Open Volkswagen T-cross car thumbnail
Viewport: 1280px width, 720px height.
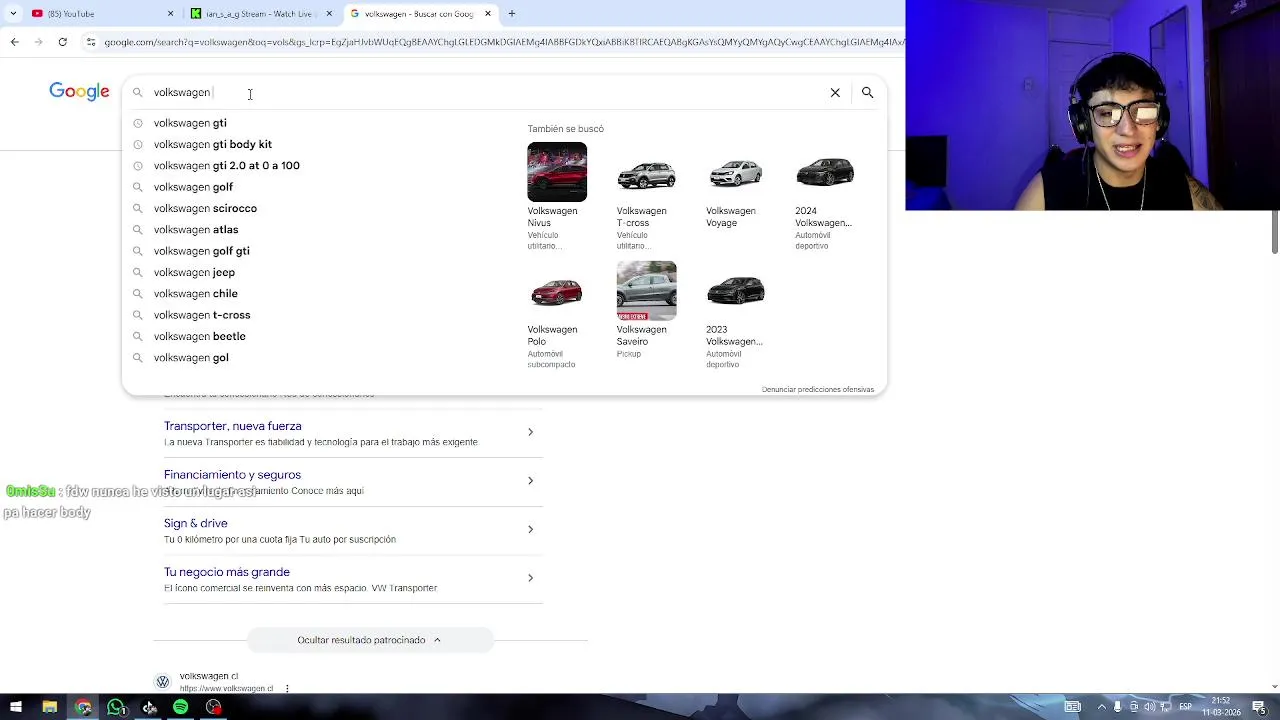pyautogui.click(x=646, y=172)
